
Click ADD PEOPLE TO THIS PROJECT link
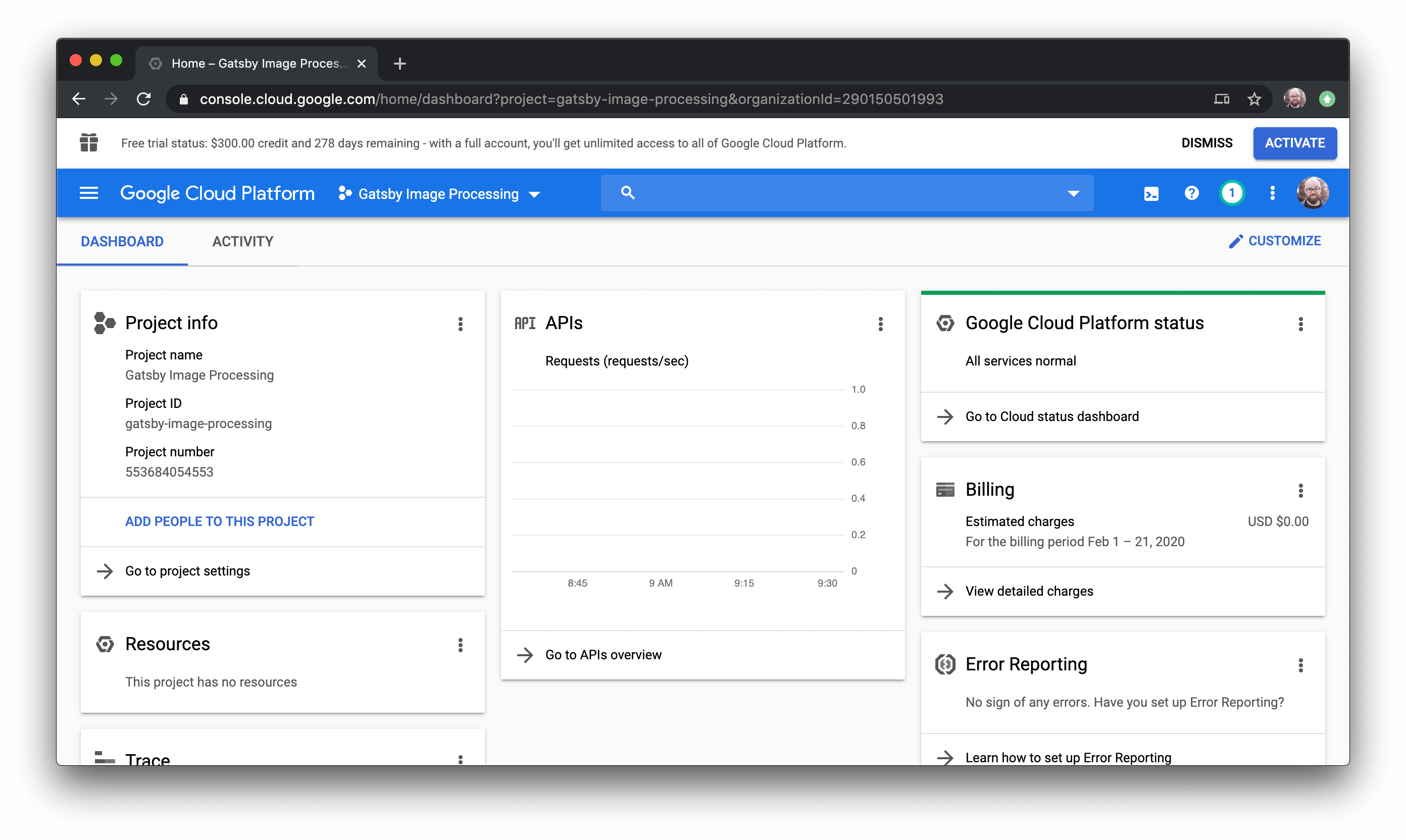(219, 521)
